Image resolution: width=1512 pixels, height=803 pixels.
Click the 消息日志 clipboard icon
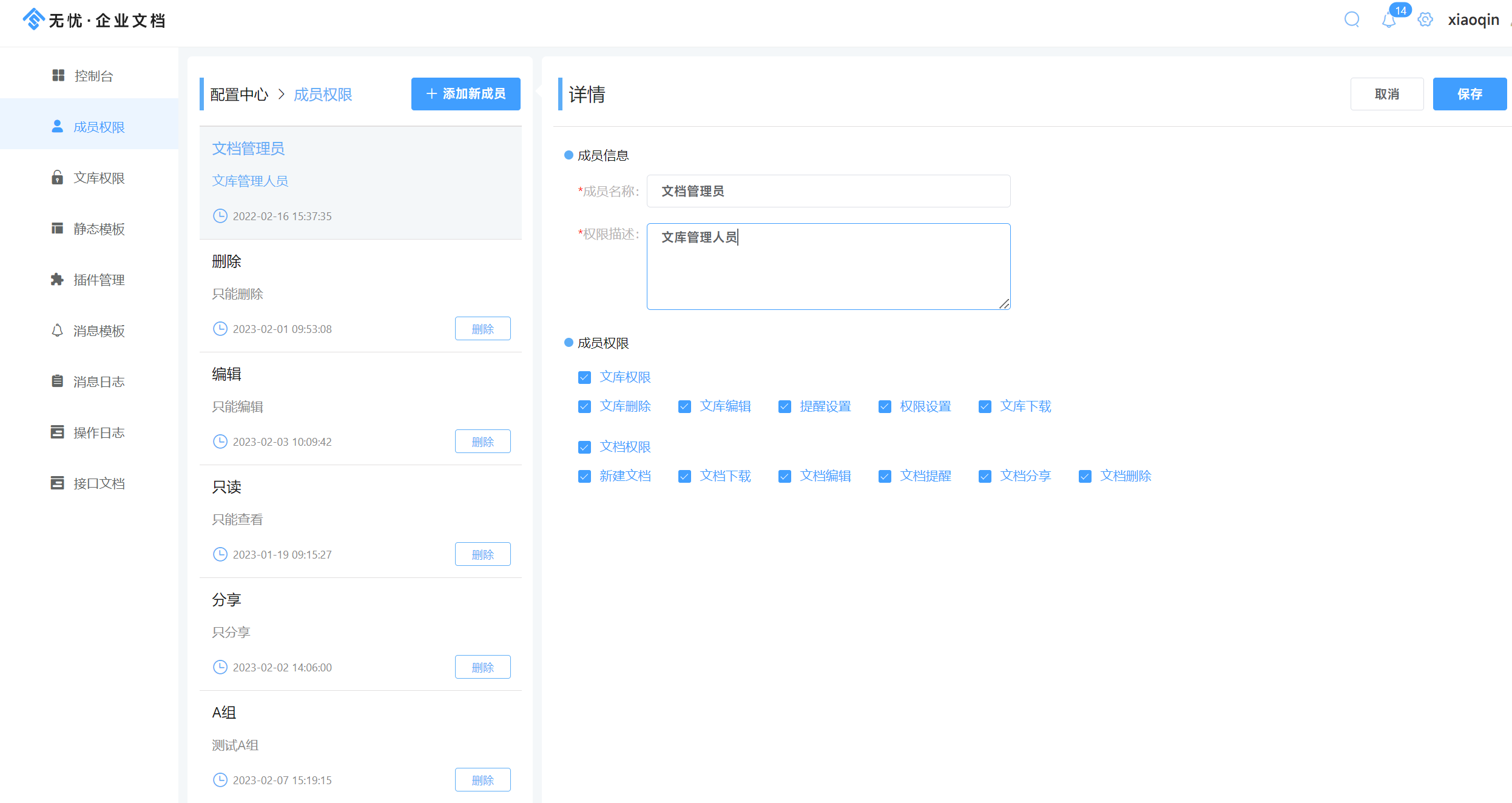pos(57,381)
